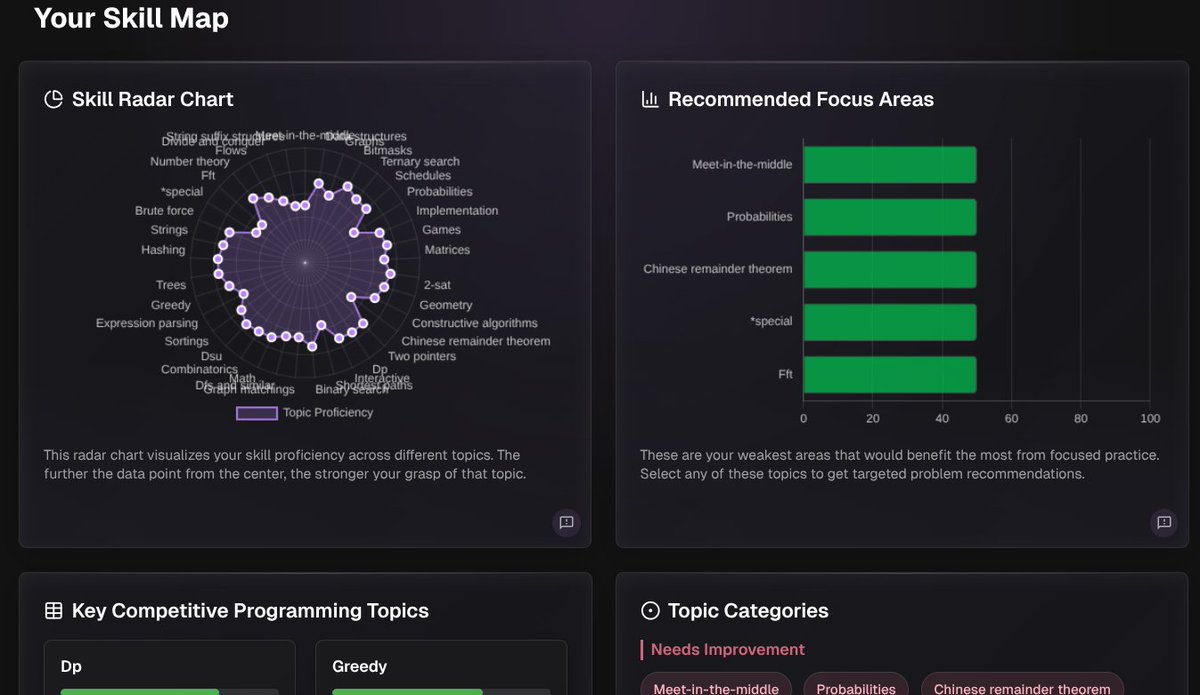Viewport: 1200px width, 695px height.
Task: Click the Strings radar label
Action: pos(169,230)
